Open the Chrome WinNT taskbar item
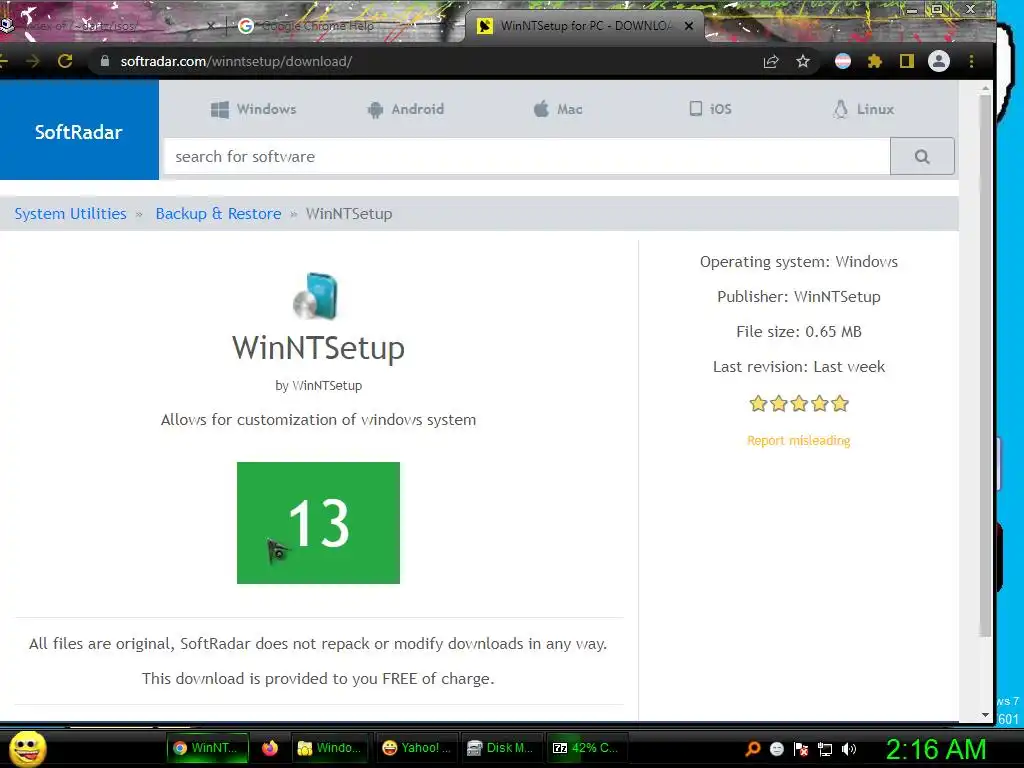The width and height of the screenshot is (1024, 768). pyautogui.click(x=208, y=748)
